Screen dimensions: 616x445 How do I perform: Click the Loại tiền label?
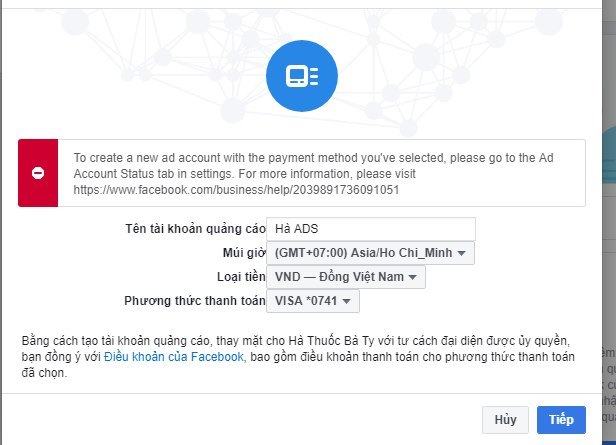[241, 277]
